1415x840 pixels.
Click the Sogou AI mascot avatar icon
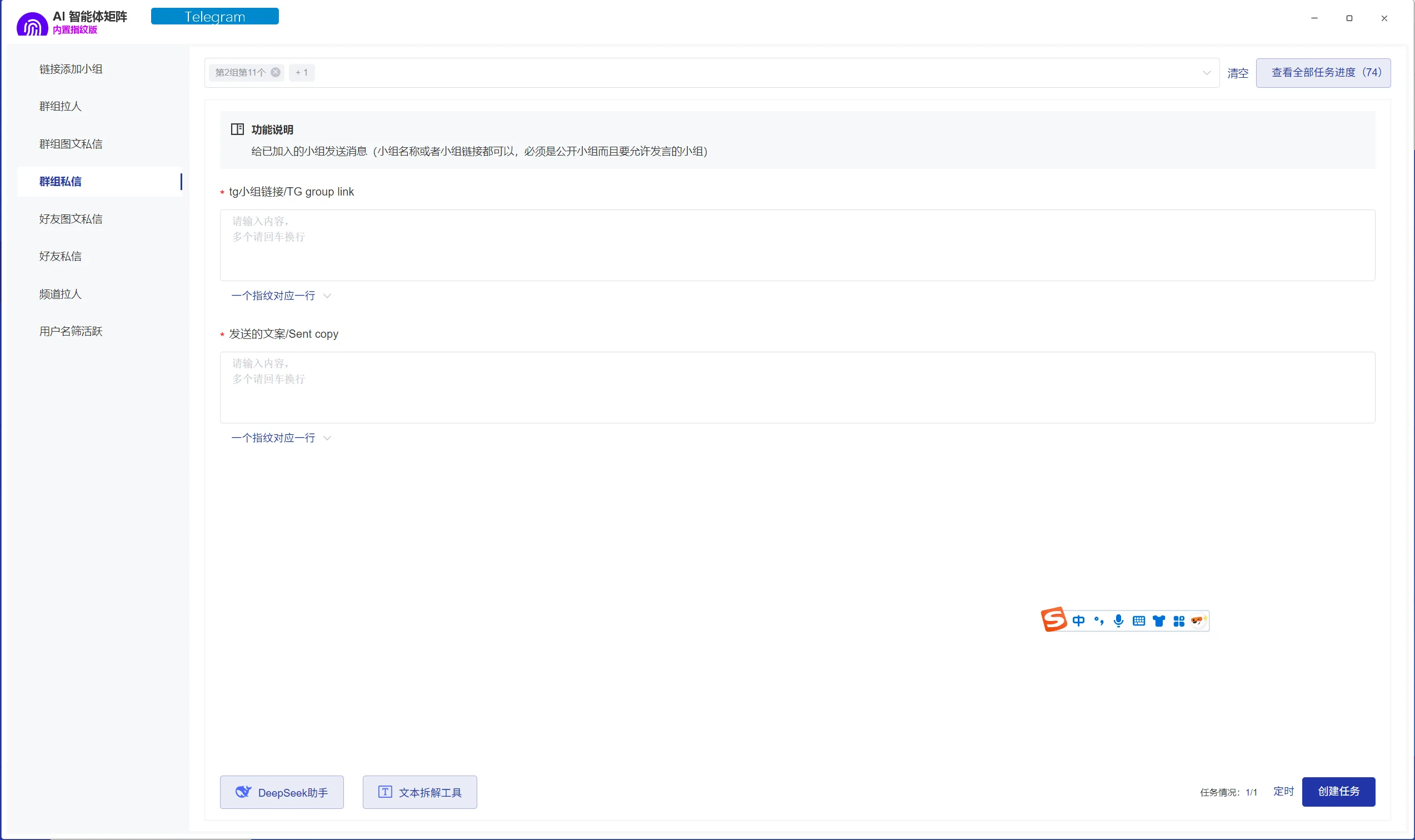[1198, 621]
